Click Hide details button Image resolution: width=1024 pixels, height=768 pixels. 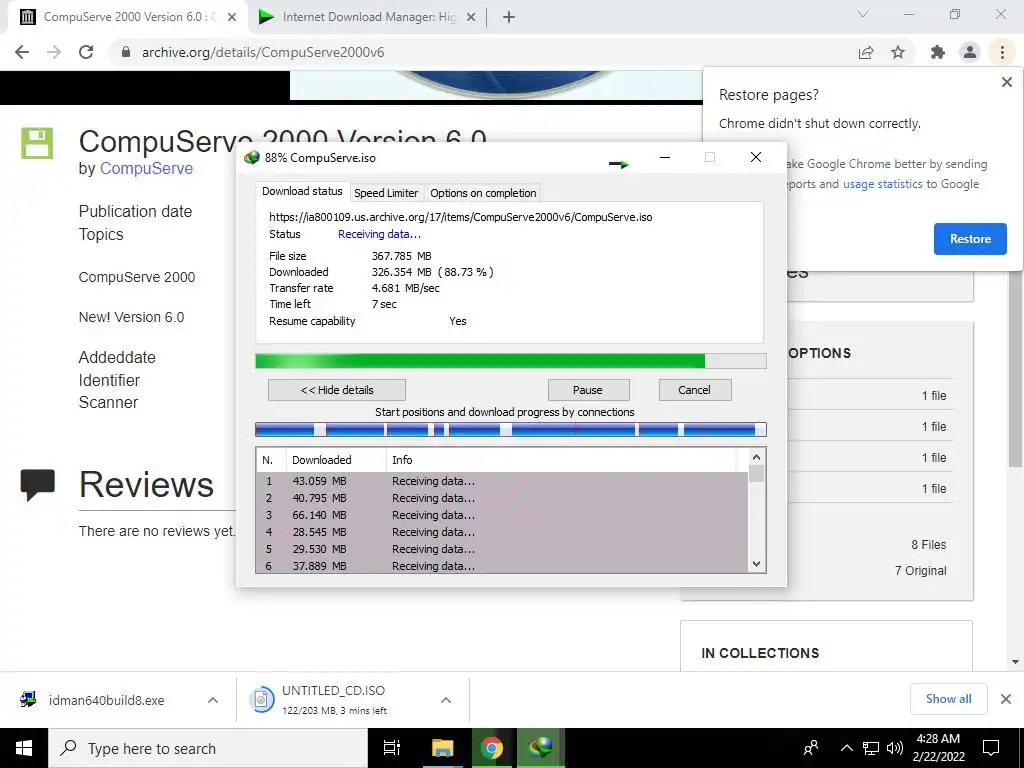click(337, 390)
